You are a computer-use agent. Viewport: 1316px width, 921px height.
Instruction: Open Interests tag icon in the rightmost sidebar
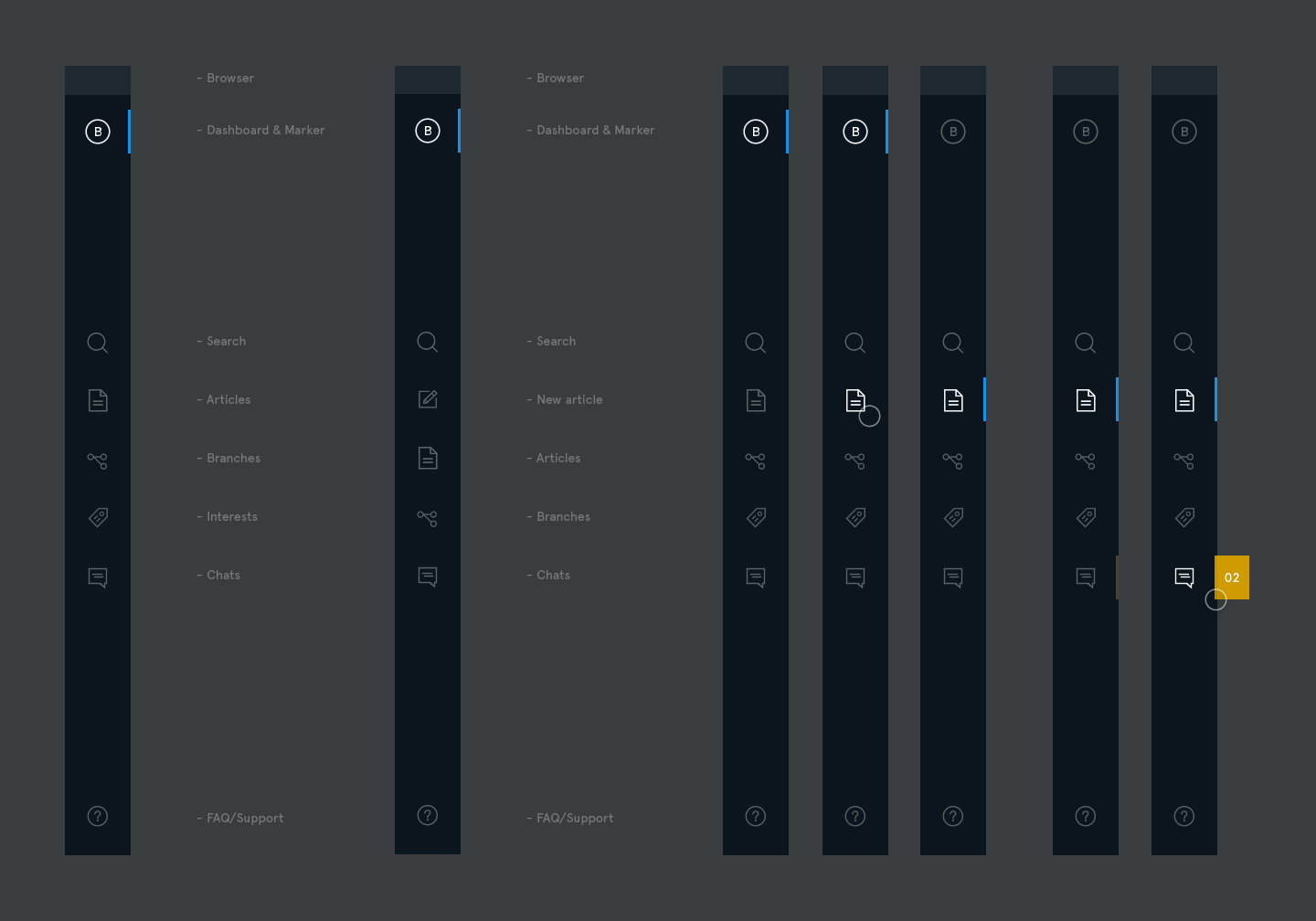[x=1184, y=517]
